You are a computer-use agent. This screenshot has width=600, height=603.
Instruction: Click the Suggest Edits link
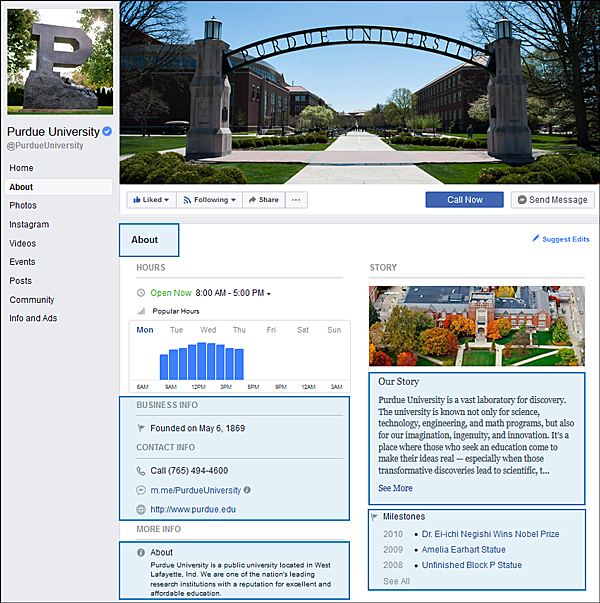click(565, 239)
